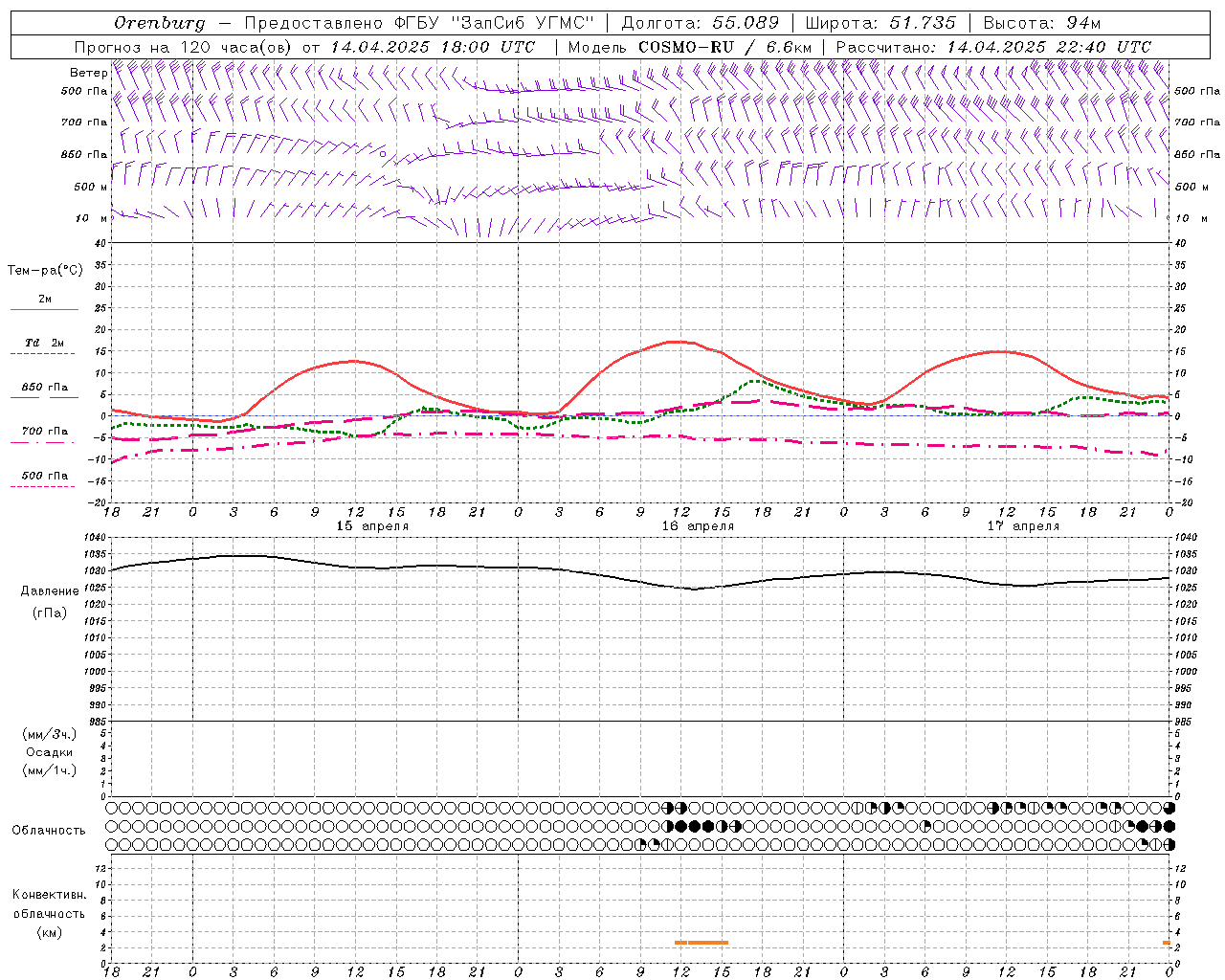Click the '500 гПа' temperature legend entry
Image resolution: width=1225 pixels, height=980 pixels.
(x=45, y=476)
